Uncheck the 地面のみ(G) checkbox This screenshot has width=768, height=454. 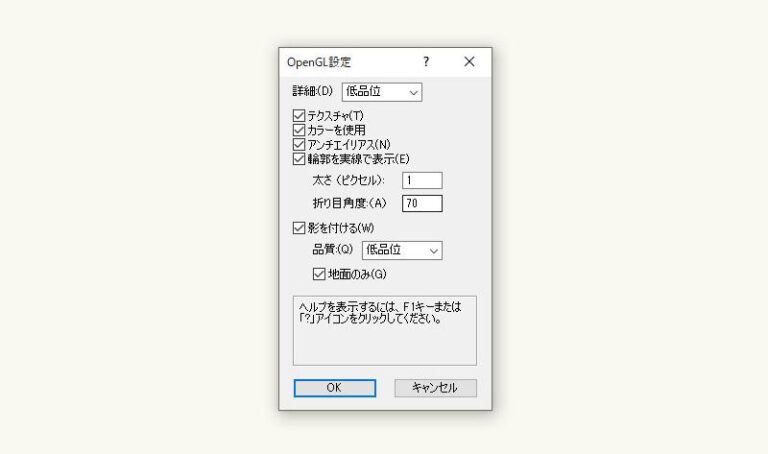coord(319,274)
